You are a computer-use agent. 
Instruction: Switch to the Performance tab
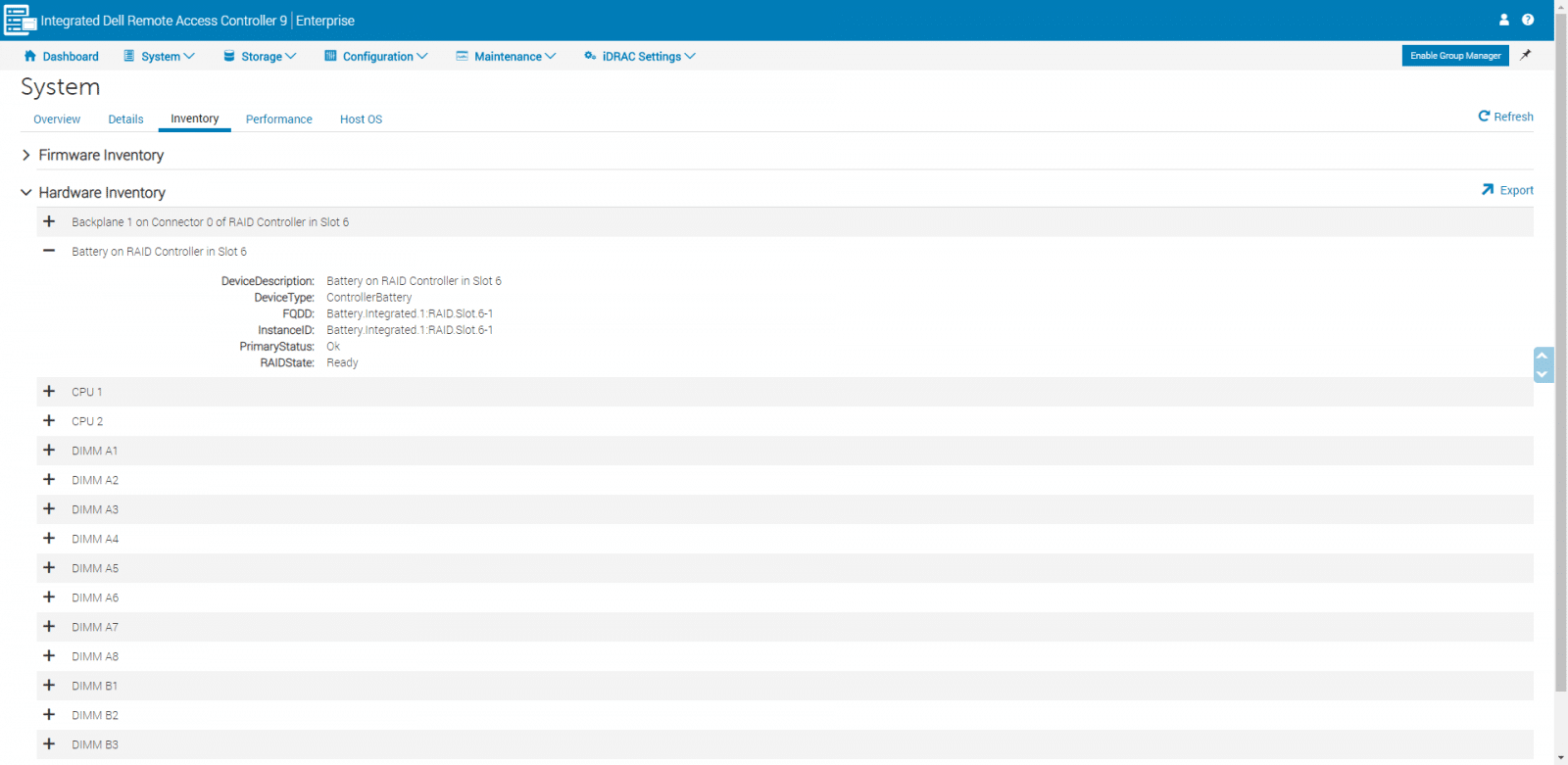[x=279, y=120]
